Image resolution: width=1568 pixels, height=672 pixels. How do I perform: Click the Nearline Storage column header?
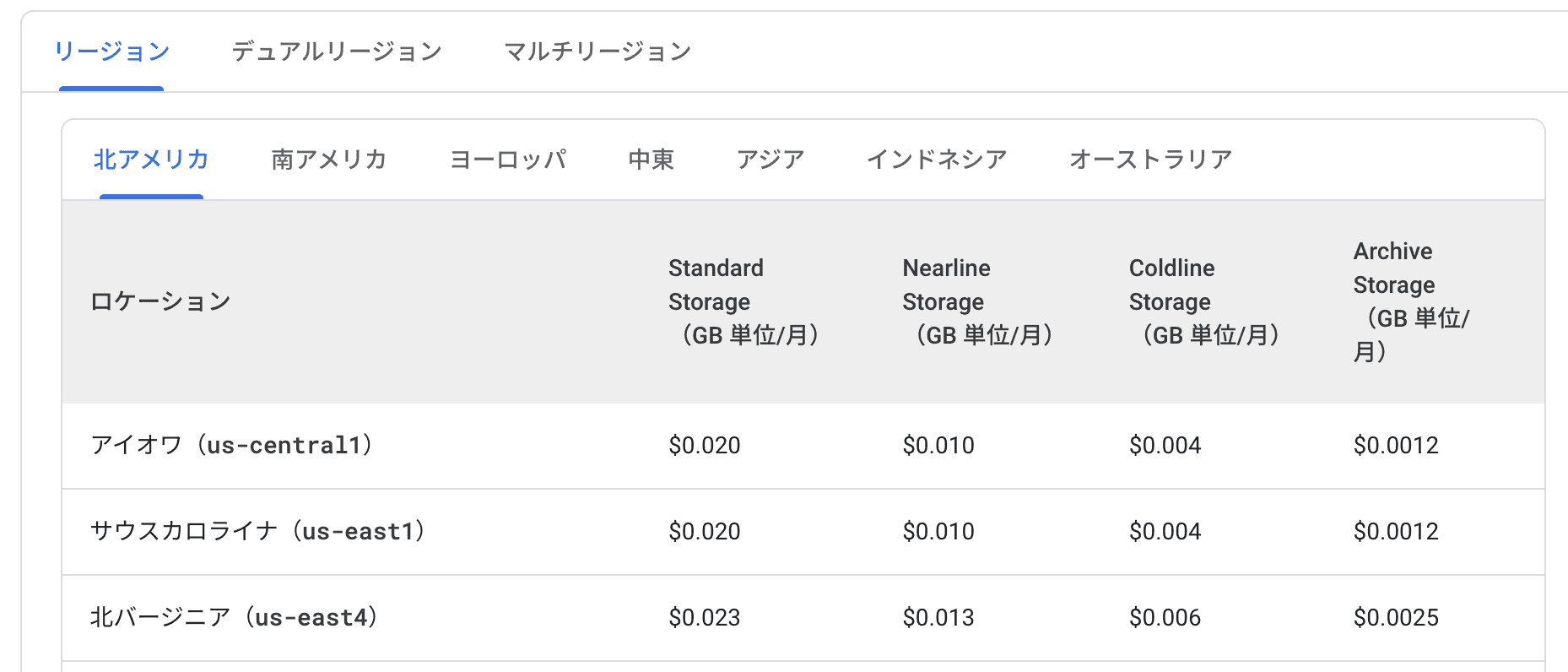(979, 301)
